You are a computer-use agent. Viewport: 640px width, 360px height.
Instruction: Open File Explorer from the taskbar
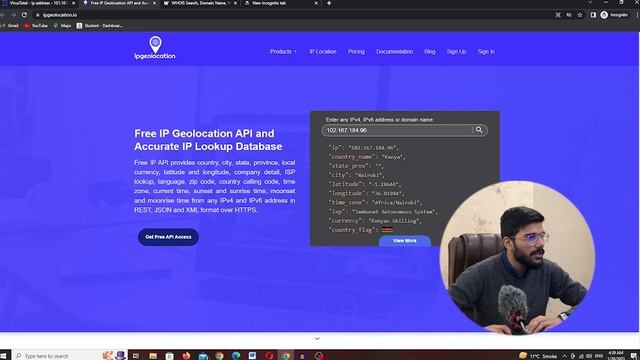(x=153, y=356)
